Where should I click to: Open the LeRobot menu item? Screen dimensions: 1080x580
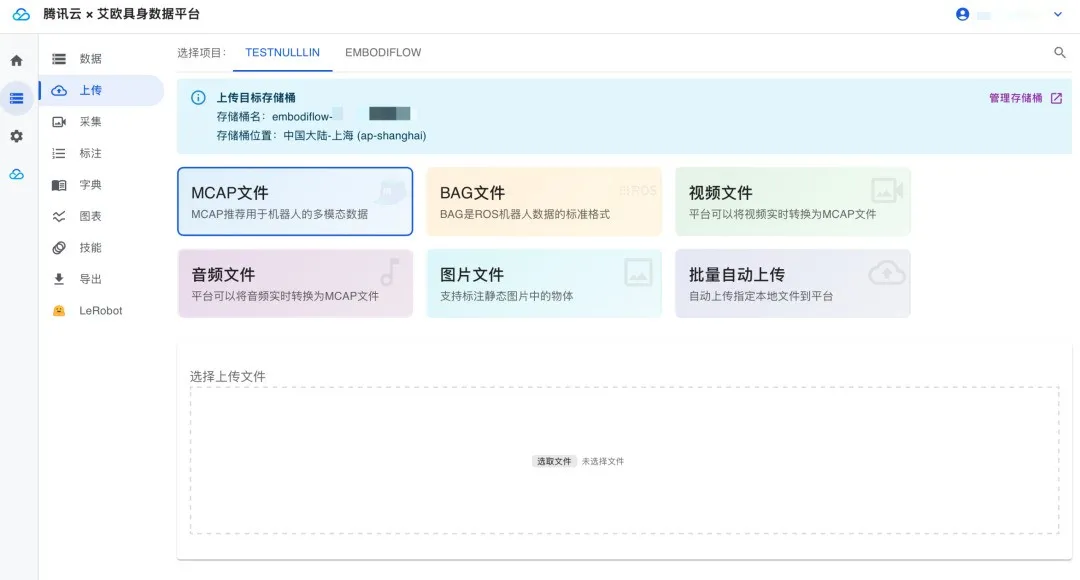pos(101,311)
